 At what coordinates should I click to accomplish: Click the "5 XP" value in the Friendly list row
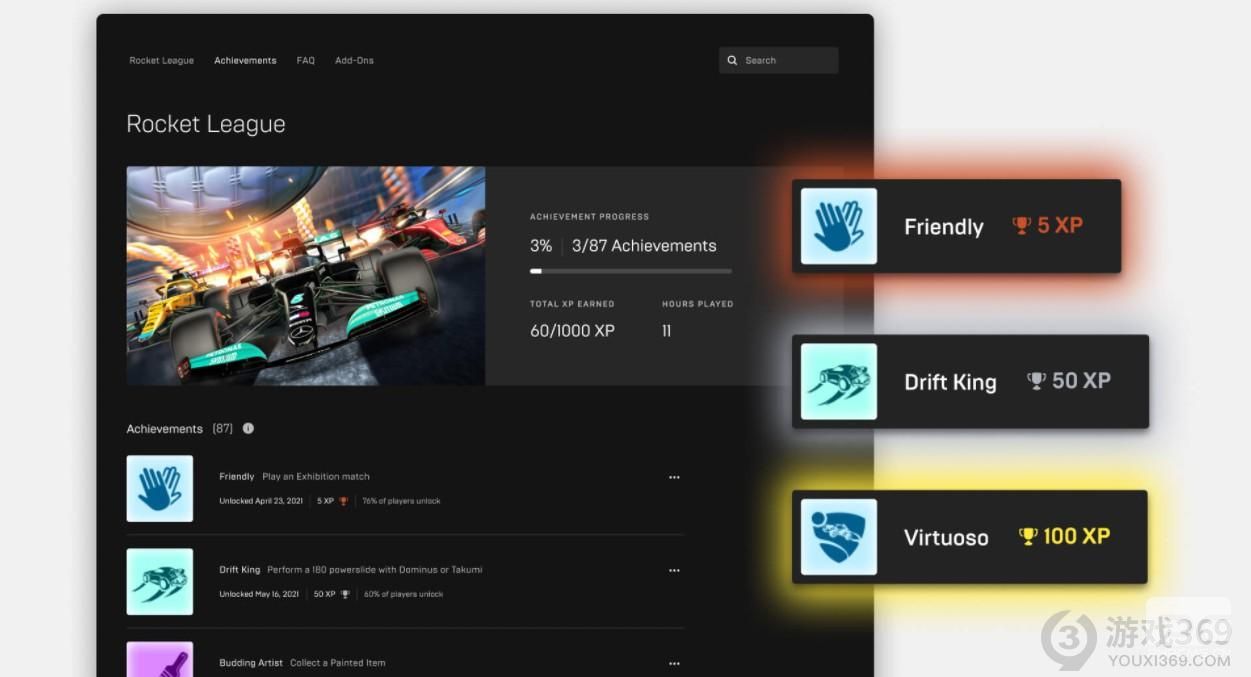pos(326,501)
